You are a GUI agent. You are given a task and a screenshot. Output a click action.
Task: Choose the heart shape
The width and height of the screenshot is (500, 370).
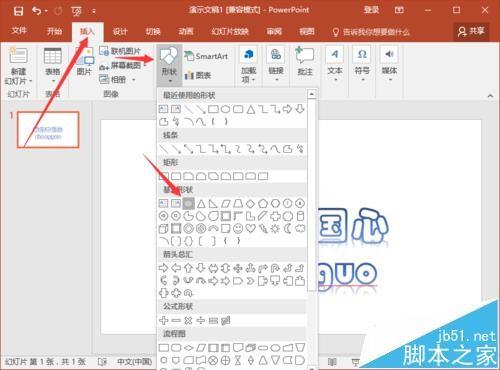tap(251, 228)
